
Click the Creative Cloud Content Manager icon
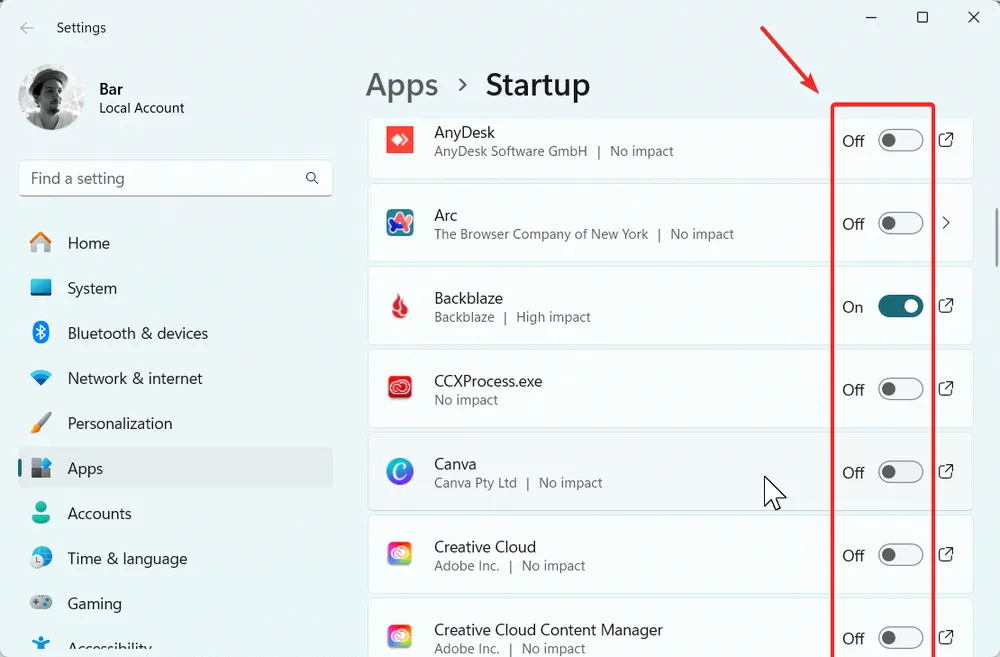400,636
